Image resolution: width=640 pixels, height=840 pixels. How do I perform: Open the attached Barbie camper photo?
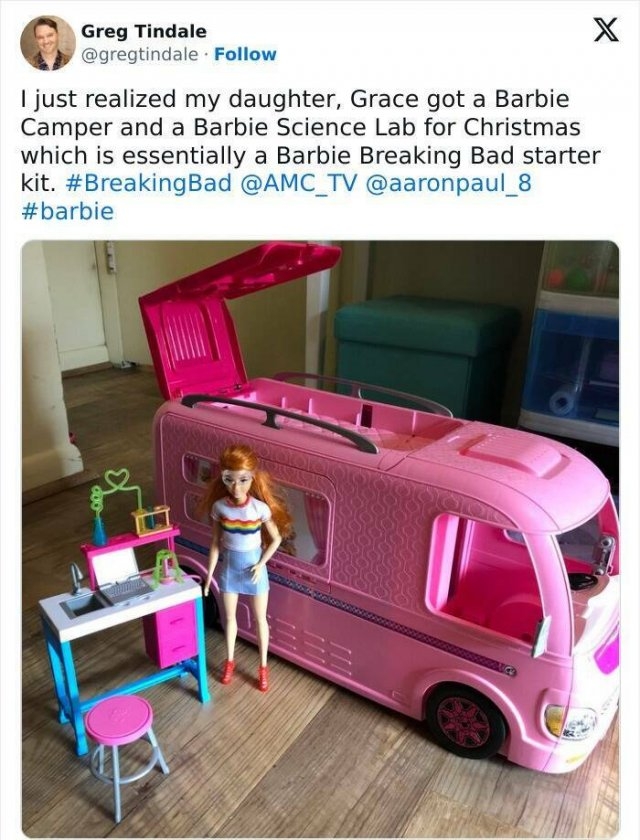tap(320, 539)
